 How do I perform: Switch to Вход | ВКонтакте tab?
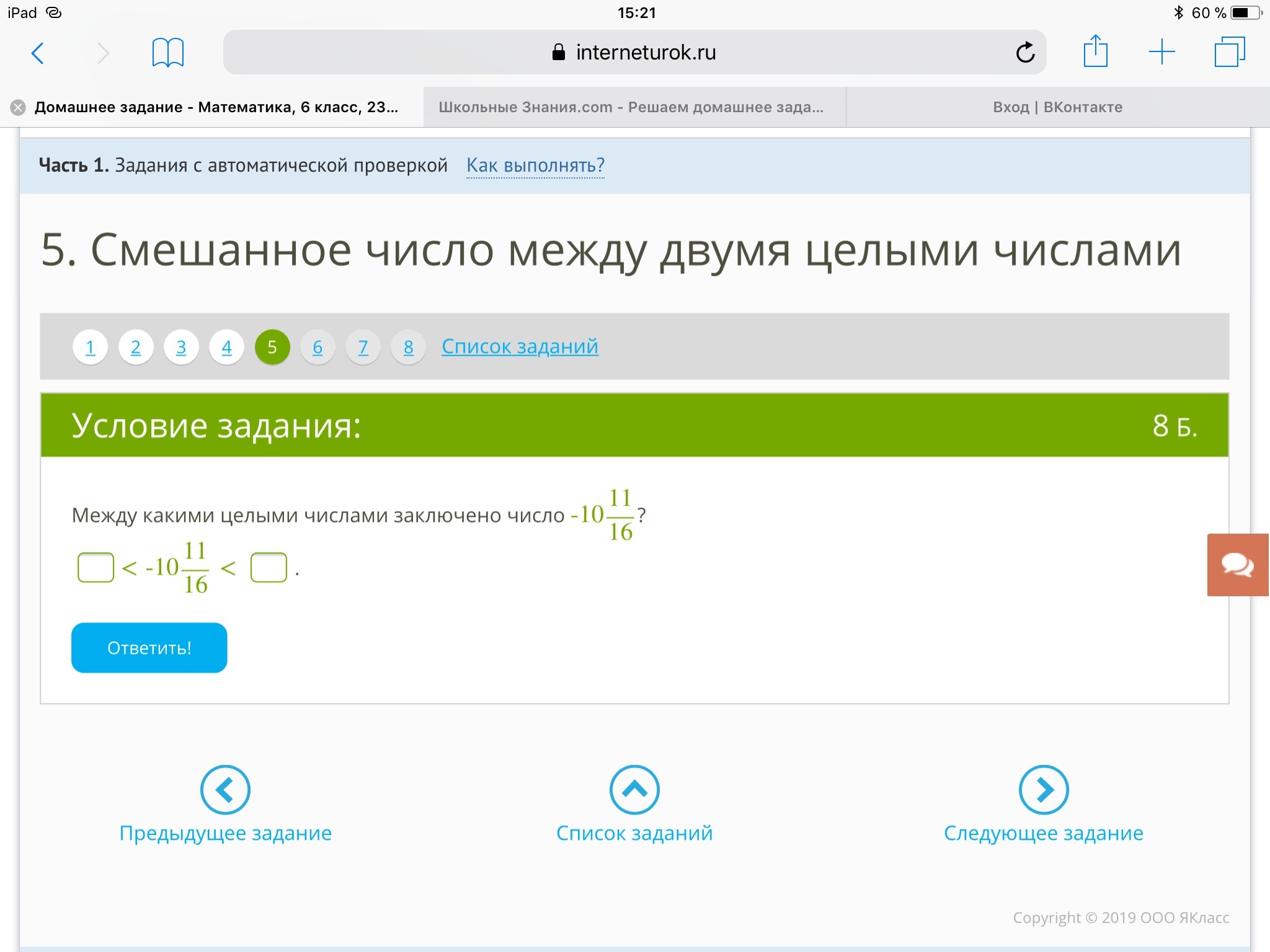tap(1057, 107)
